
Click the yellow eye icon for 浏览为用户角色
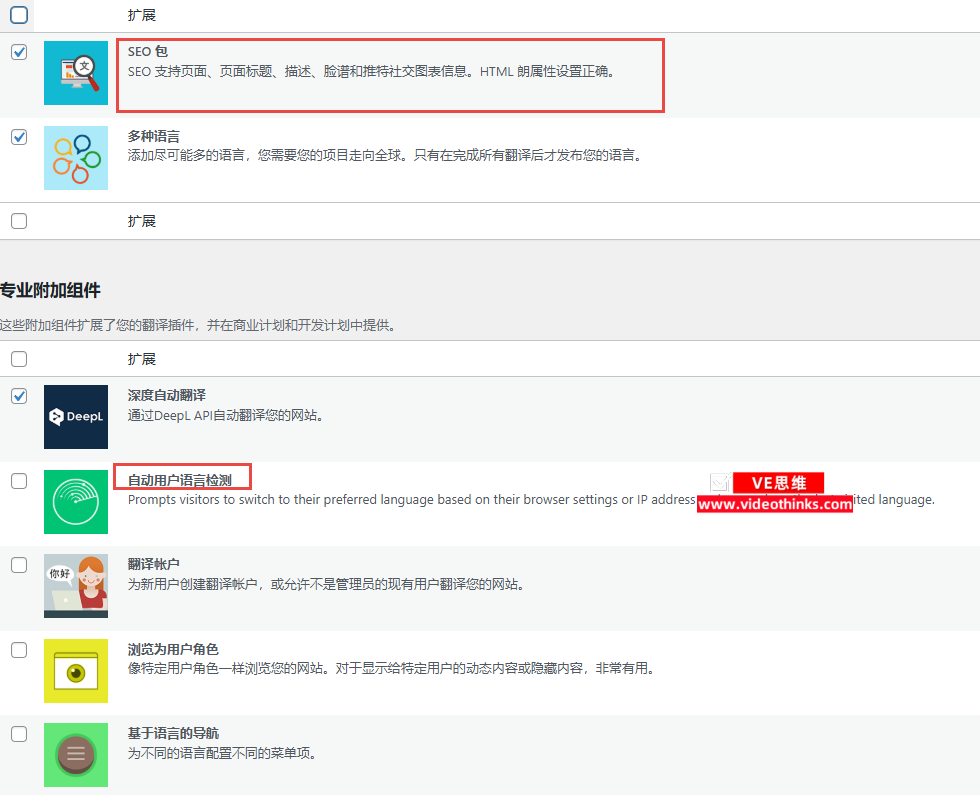[x=76, y=671]
